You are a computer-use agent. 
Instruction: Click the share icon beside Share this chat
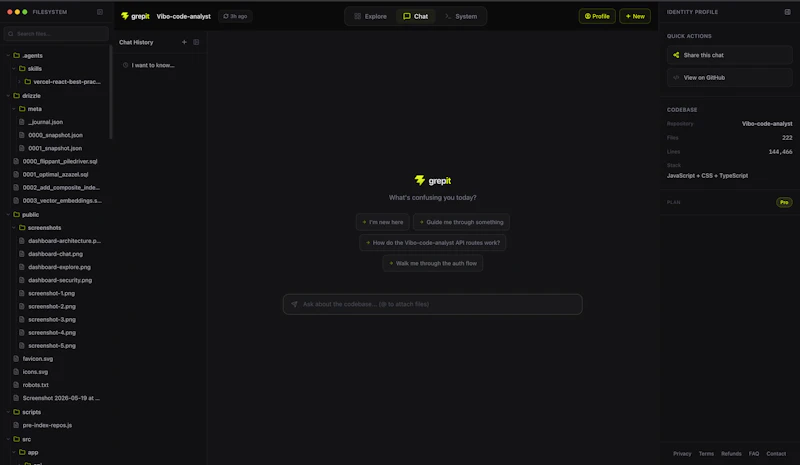[676, 55]
